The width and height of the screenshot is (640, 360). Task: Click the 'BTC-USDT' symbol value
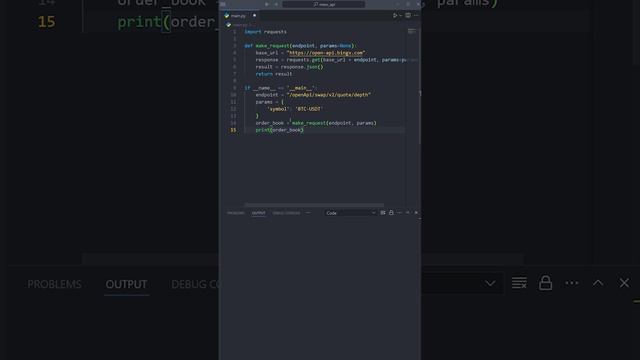[x=309, y=109]
